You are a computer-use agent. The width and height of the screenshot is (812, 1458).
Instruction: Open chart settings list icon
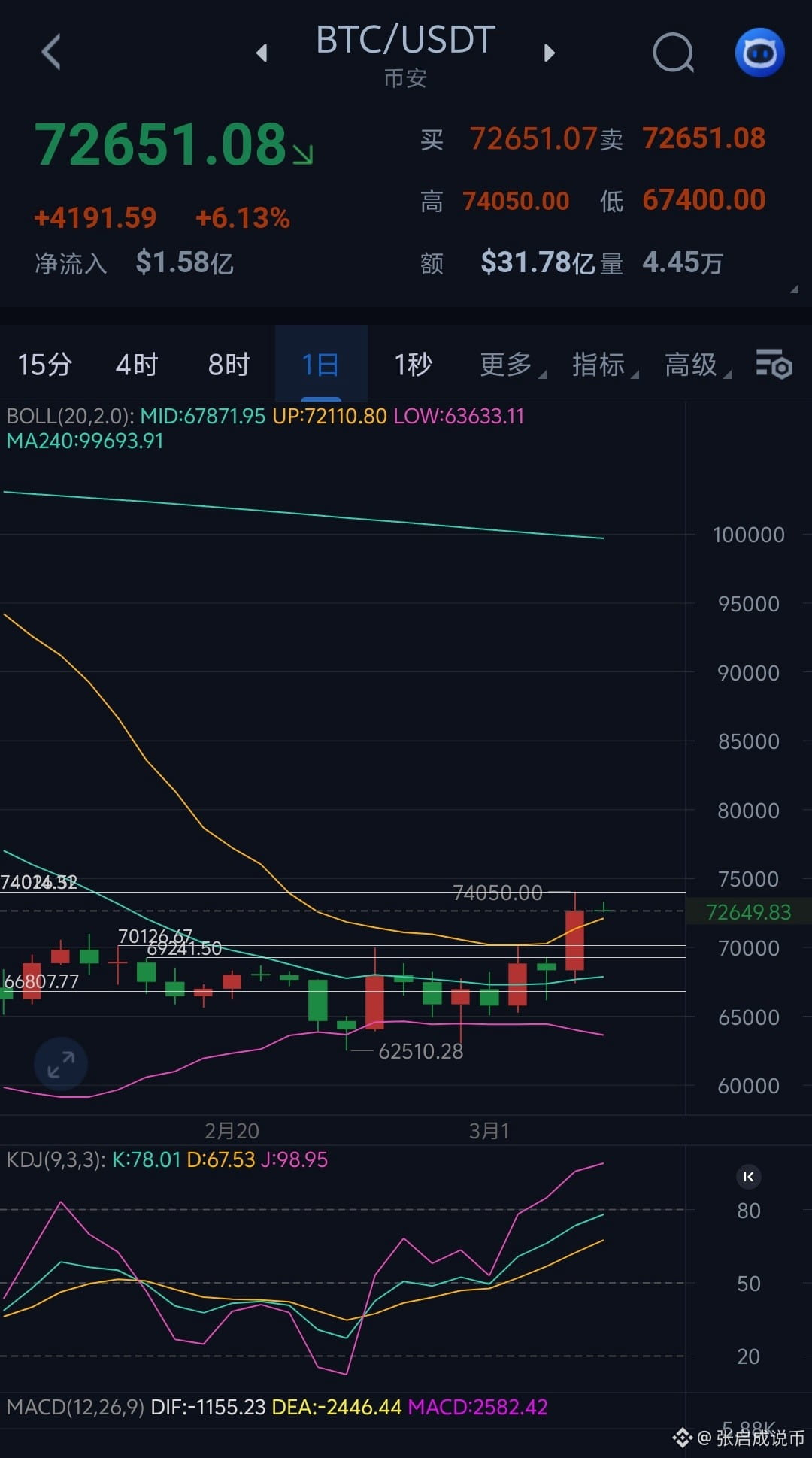point(774,364)
